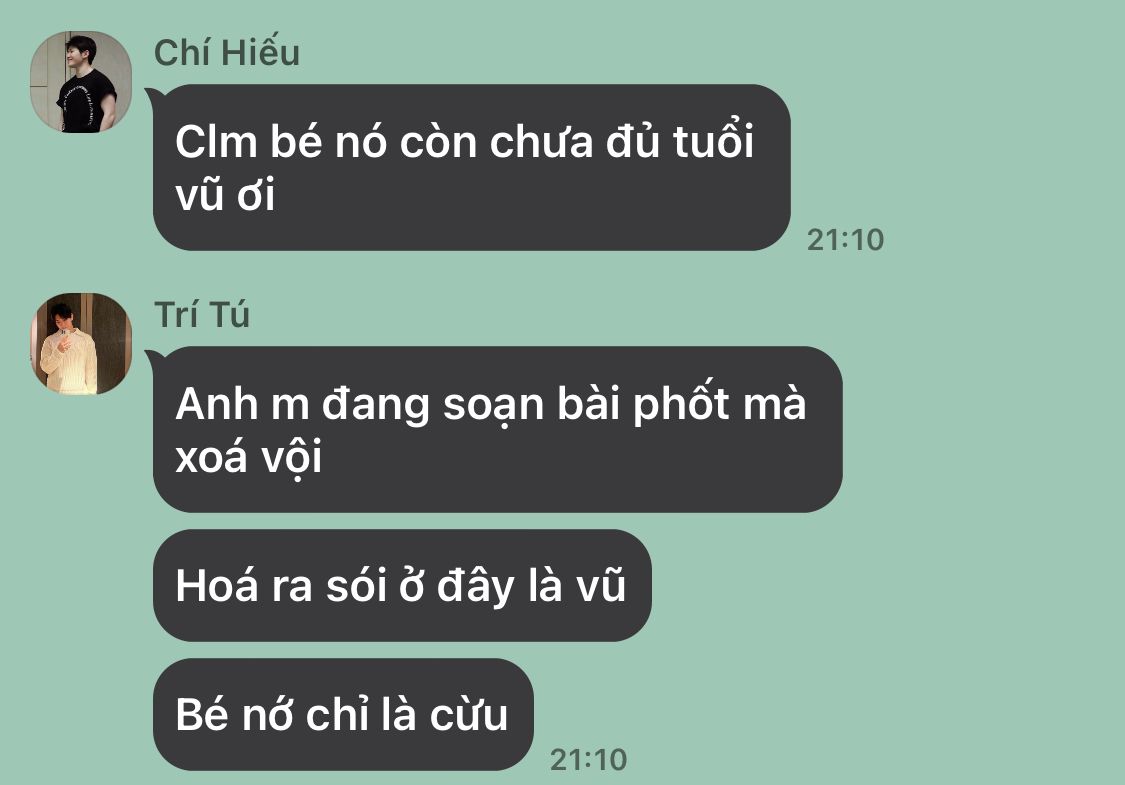Click the words "xoá vội" in the second bubble

[x=248, y=458]
